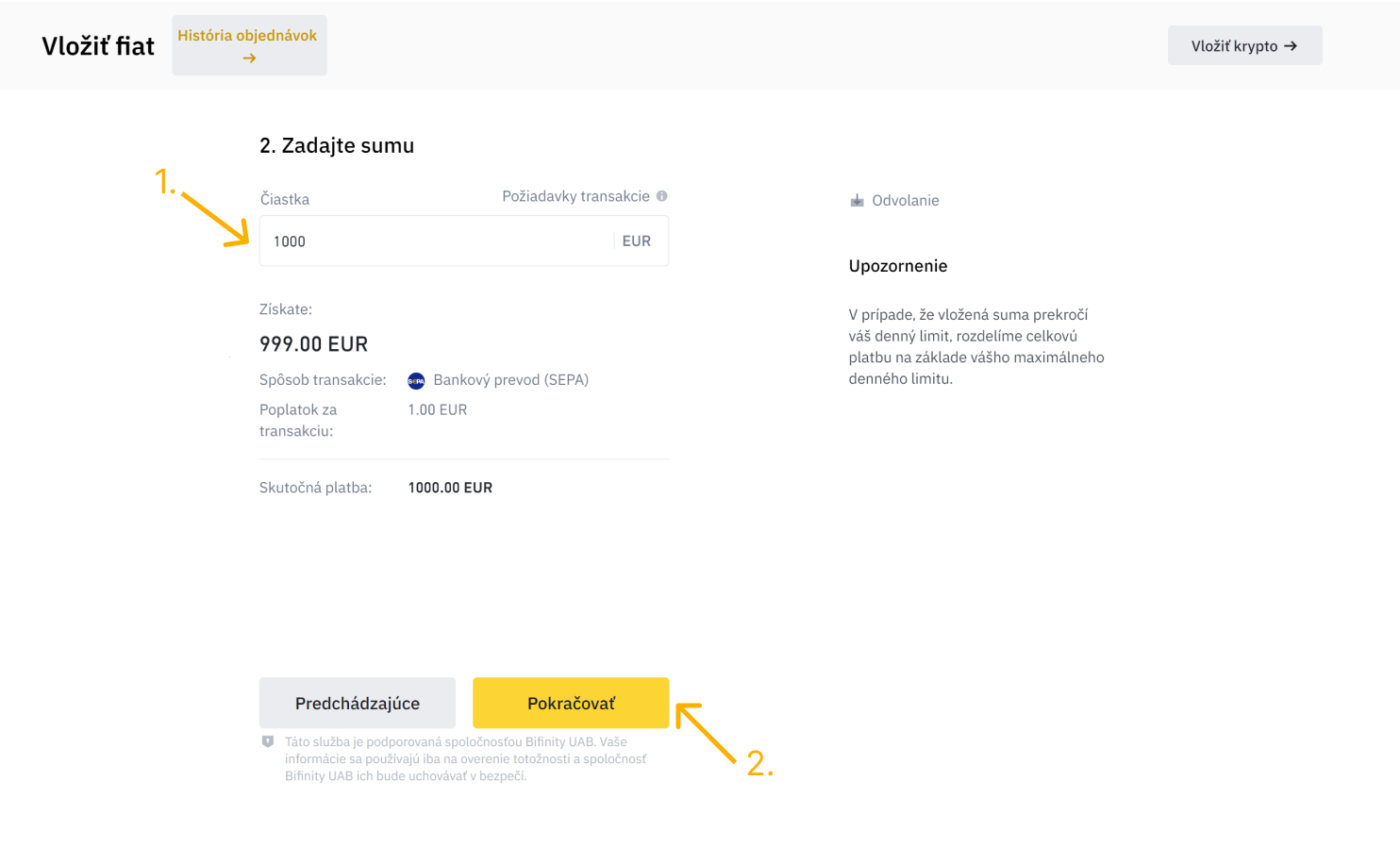Click the 1.00 EUR transaction fee value
This screenshot has width=1400, height=864.
tap(438, 410)
